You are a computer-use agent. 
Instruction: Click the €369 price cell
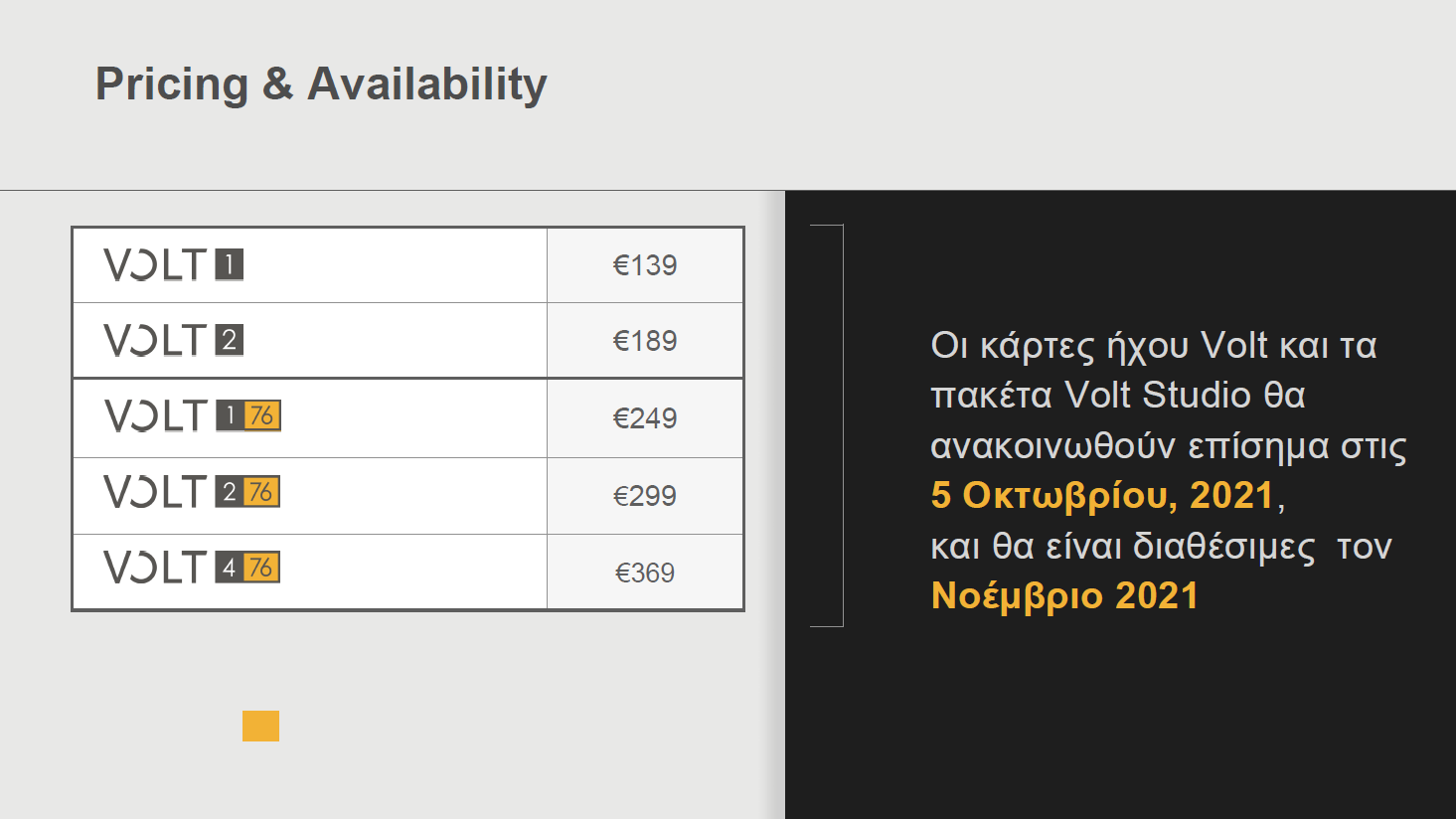pos(645,573)
